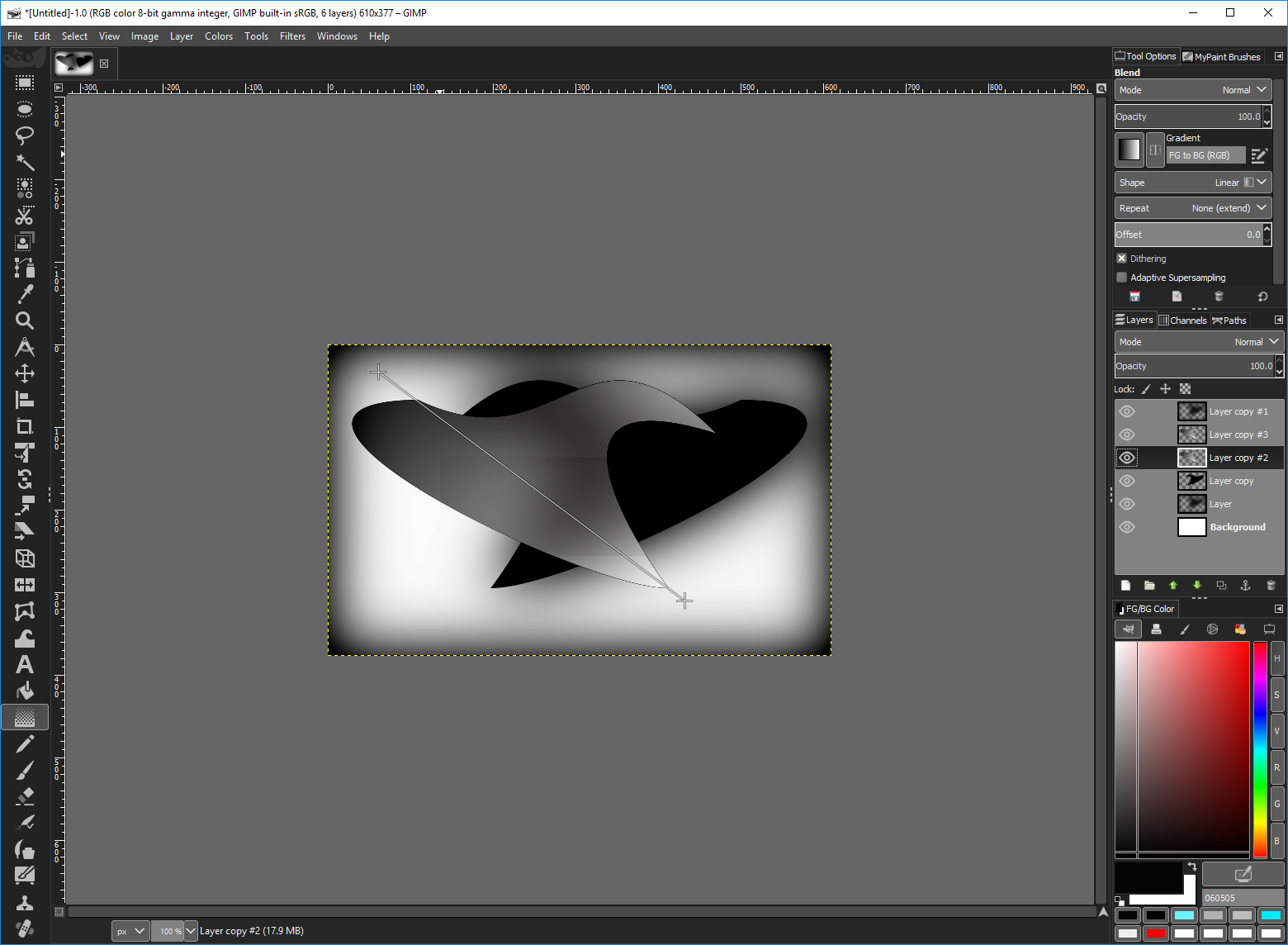Viewport: 1288px width, 945px height.
Task: Toggle visibility of Layer copy #3
Action: (x=1127, y=435)
